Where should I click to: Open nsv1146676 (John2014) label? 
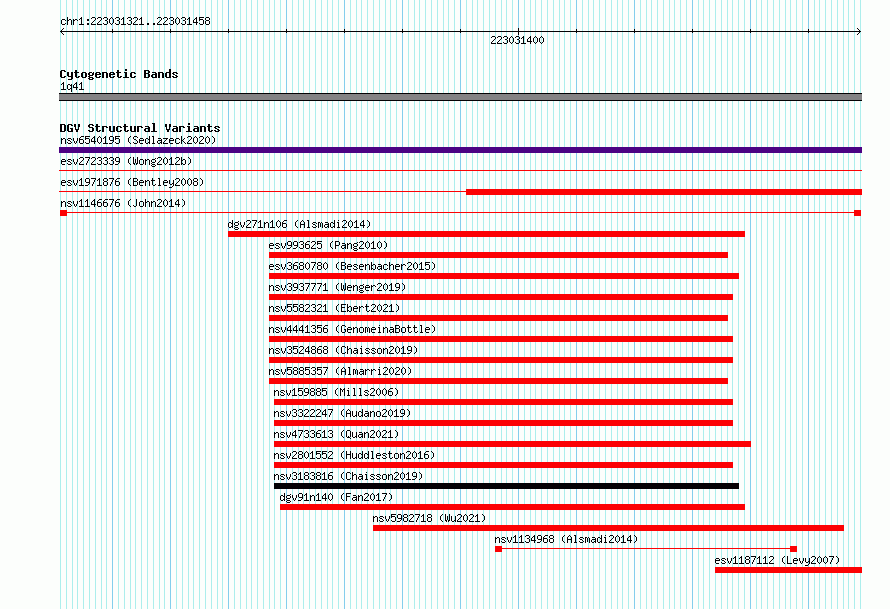pyautogui.click(x=123, y=203)
